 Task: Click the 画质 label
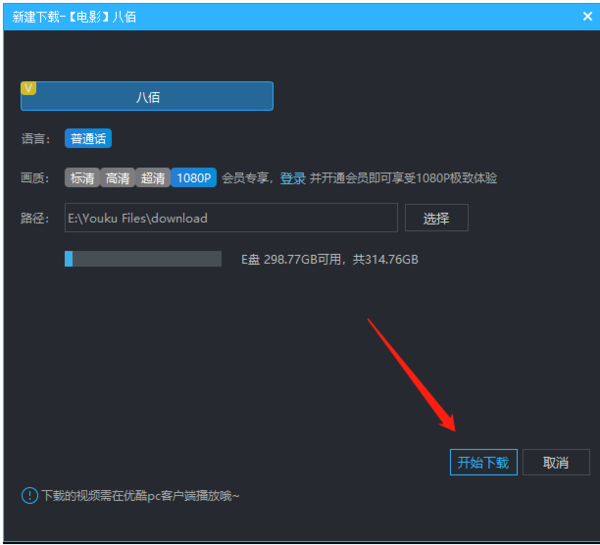click(35, 178)
